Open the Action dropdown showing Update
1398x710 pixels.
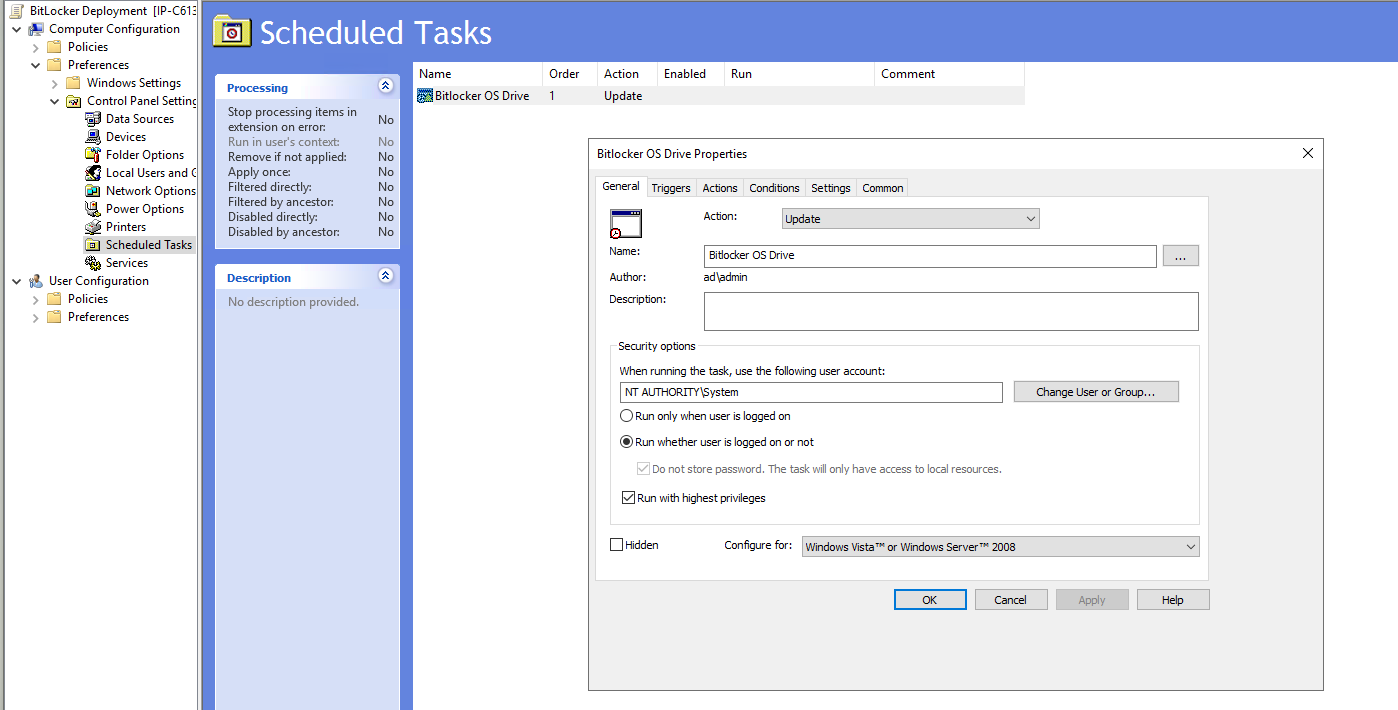click(x=910, y=218)
